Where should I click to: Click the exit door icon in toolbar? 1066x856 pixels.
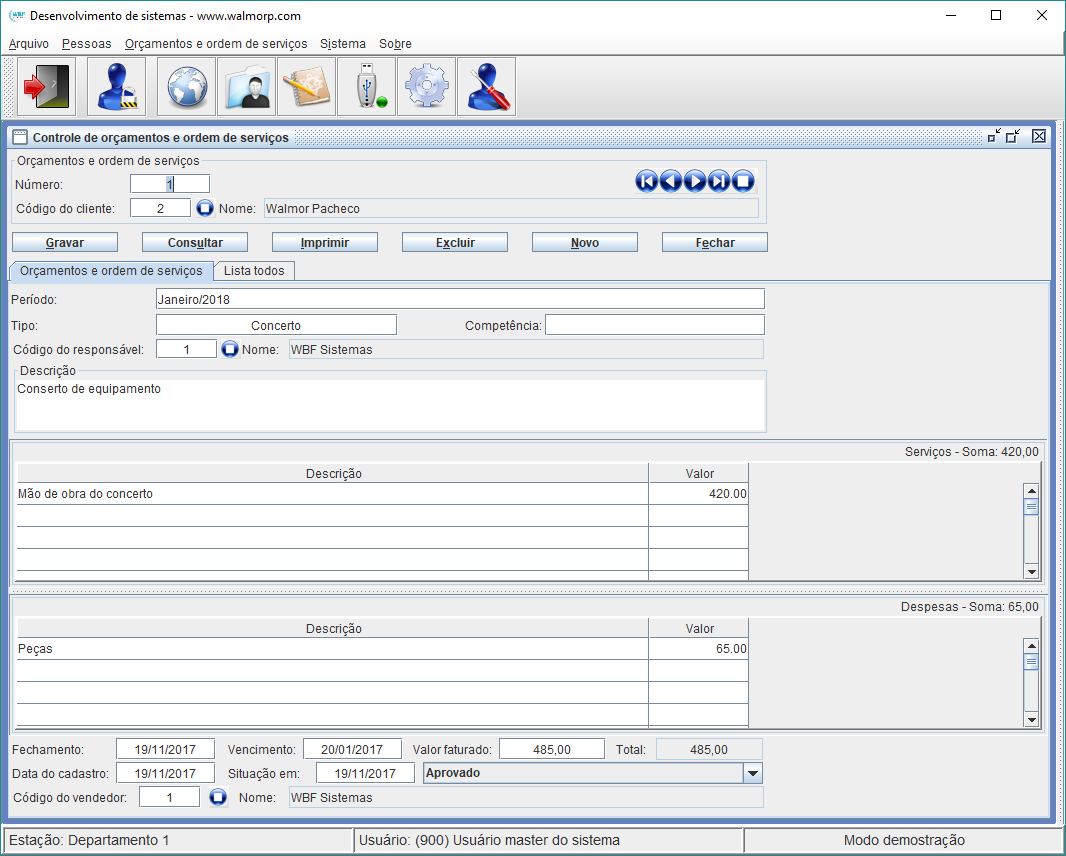[x=46, y=87]
